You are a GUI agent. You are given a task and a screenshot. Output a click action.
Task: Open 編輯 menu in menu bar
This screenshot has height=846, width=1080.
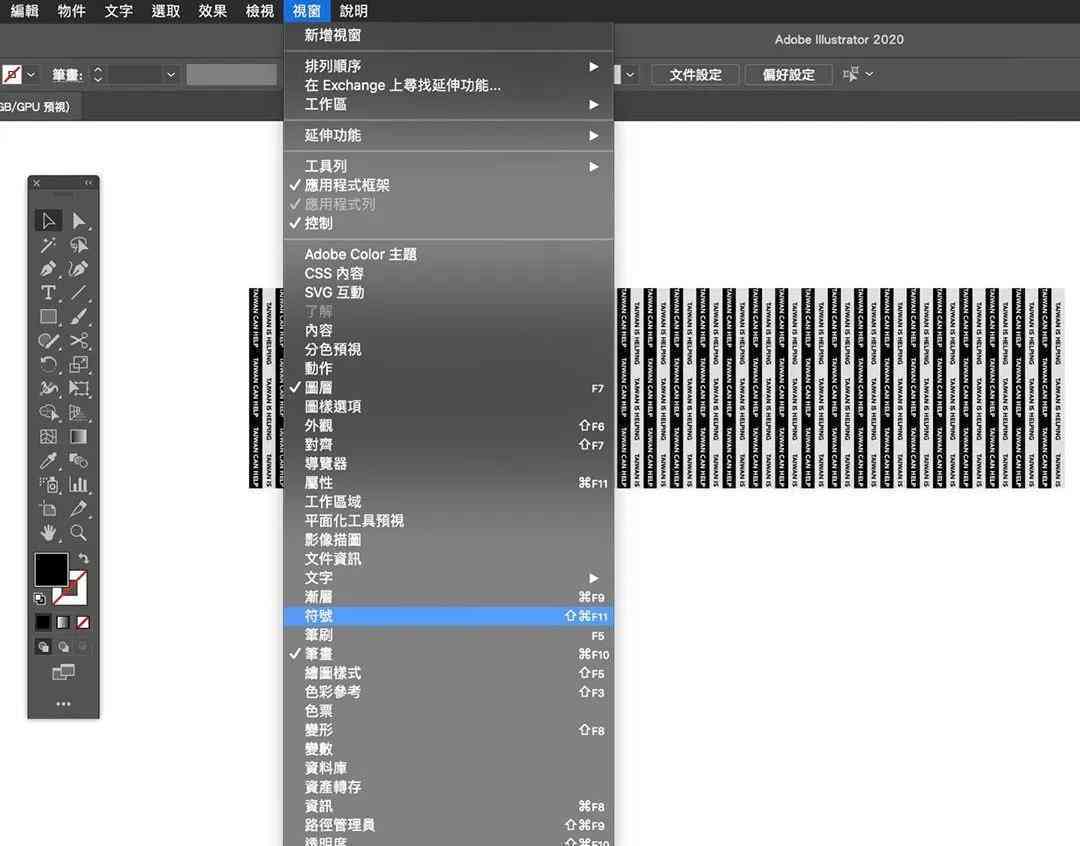tap(25, 11)
